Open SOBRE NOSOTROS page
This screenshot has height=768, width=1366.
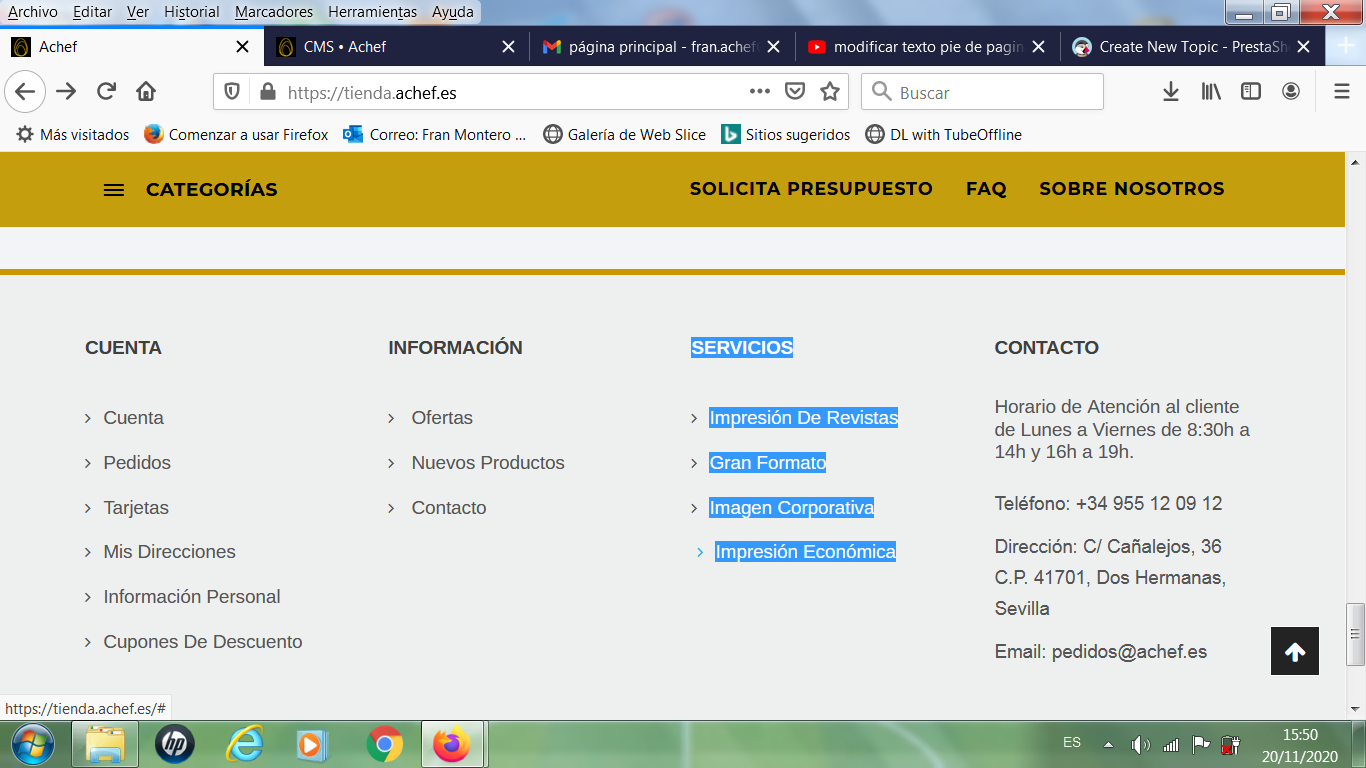pos(1132,189)
